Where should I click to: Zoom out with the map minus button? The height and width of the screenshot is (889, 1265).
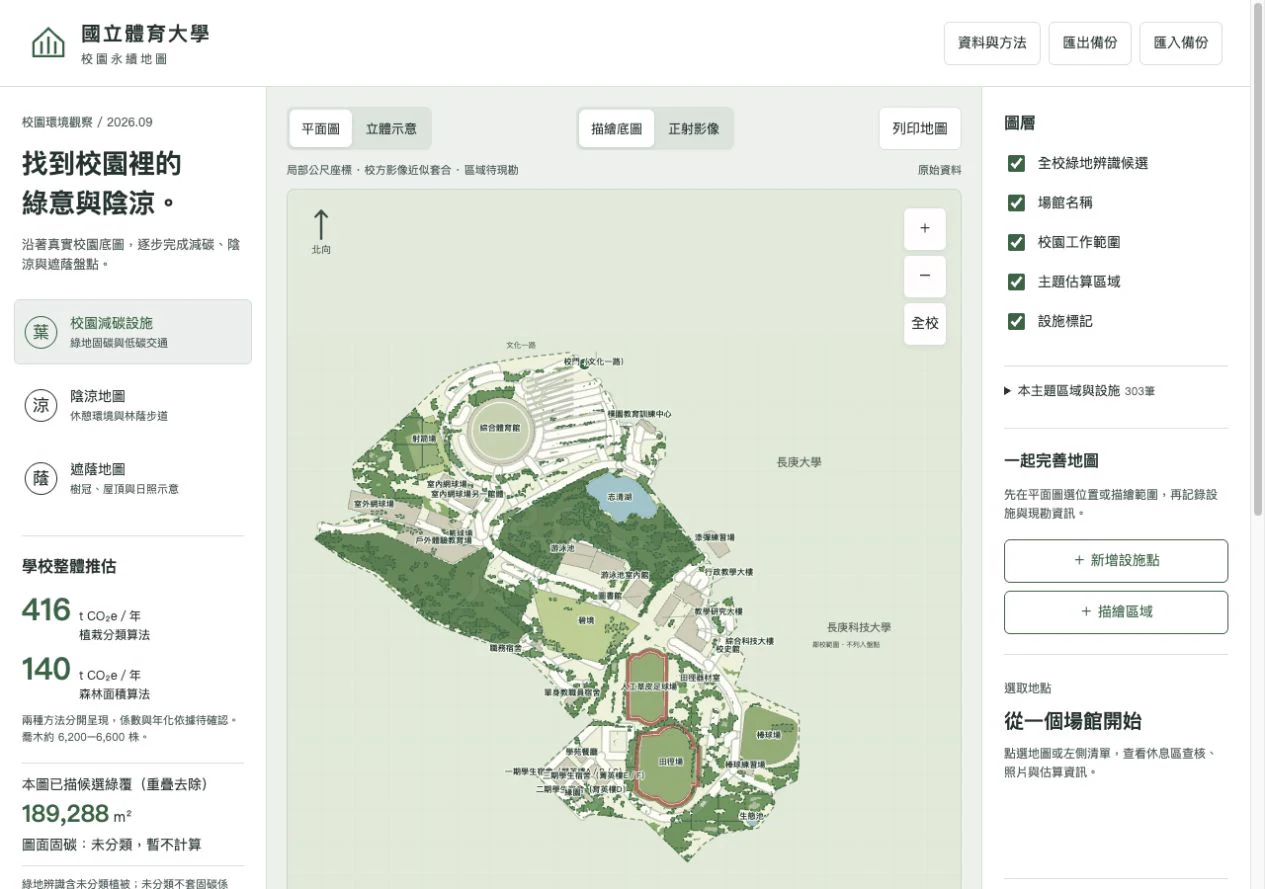(925, 276)
